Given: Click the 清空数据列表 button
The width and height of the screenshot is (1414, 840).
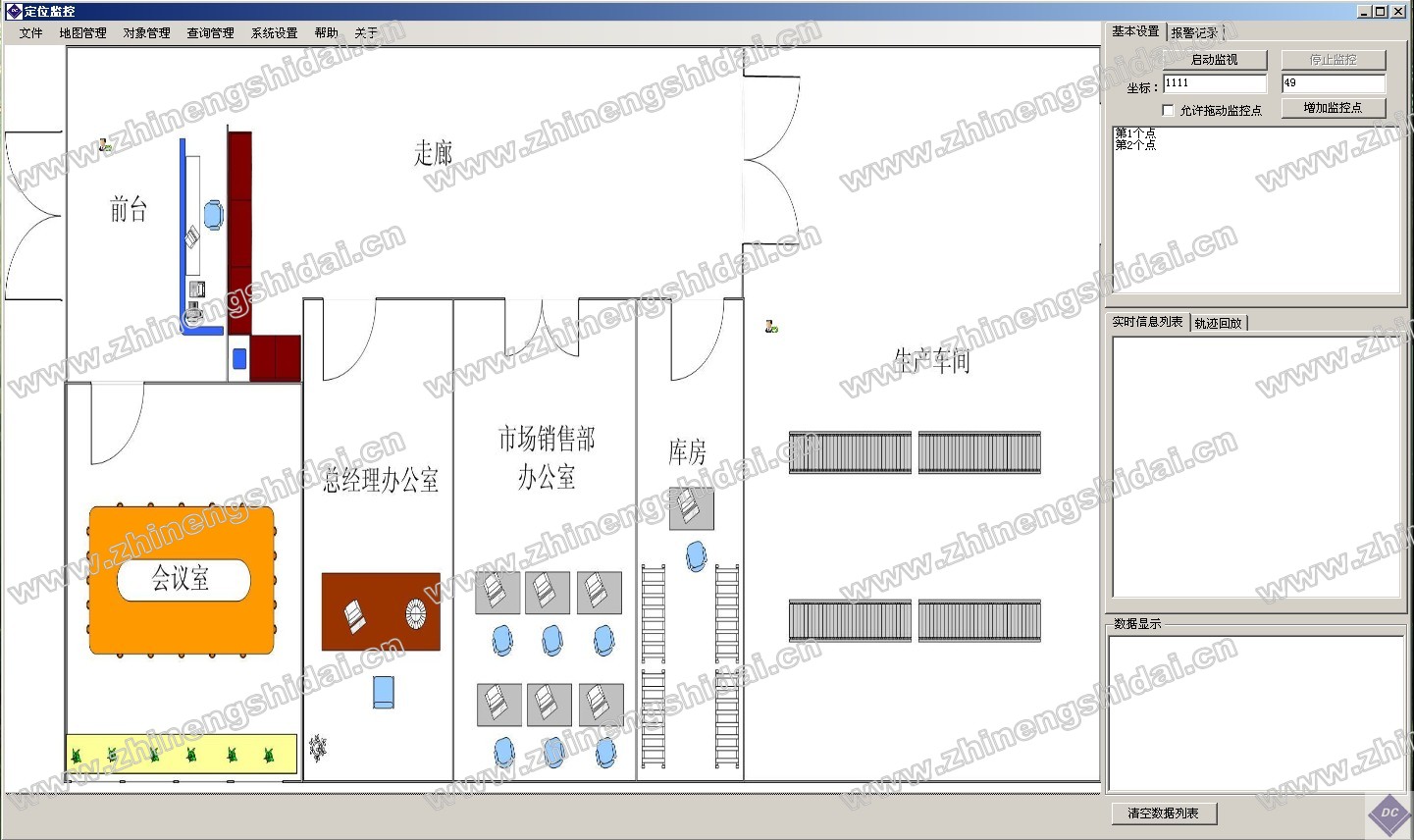Looking at the screenshot, I should [1164, 814].
